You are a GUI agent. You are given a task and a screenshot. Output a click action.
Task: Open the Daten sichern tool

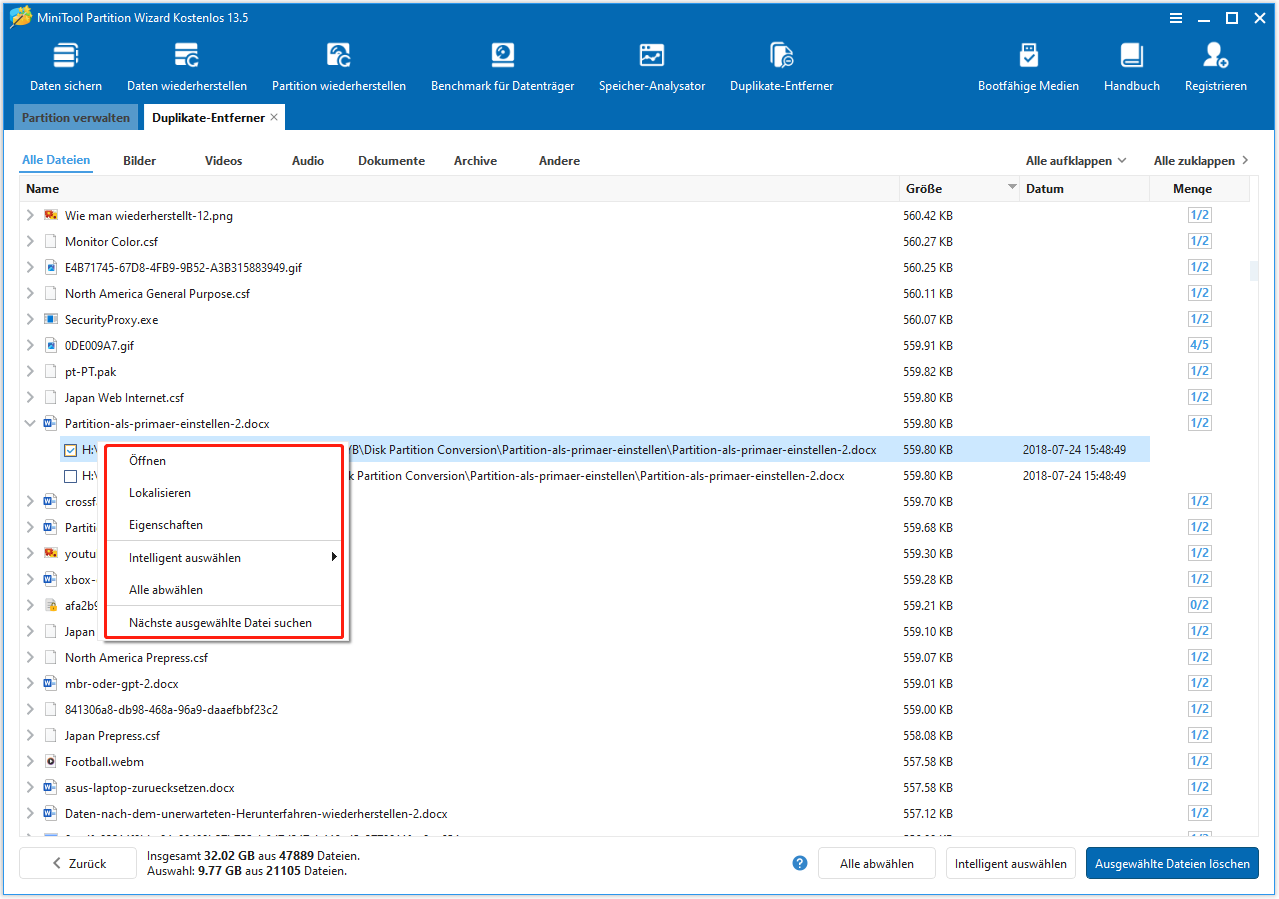tap(66, 67)
